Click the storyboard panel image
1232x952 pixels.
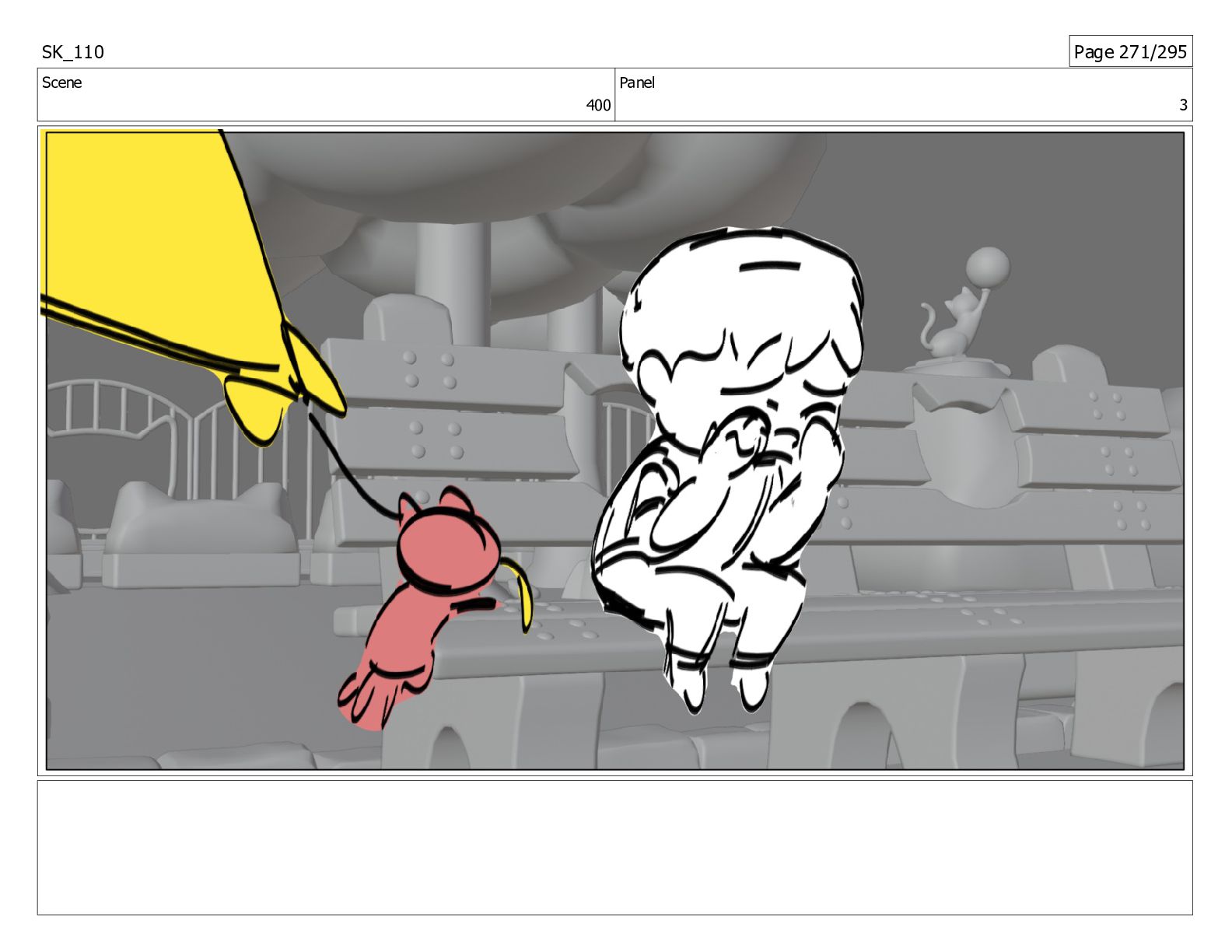(614, 450)
